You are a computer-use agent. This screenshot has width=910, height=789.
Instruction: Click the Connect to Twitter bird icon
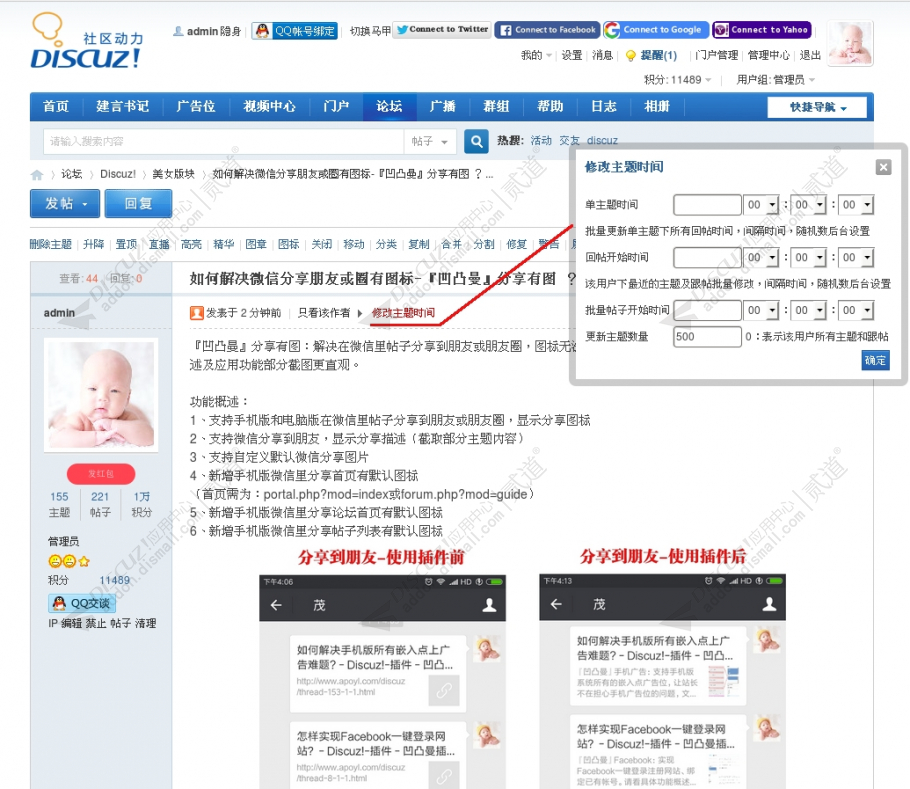(403, 29)
